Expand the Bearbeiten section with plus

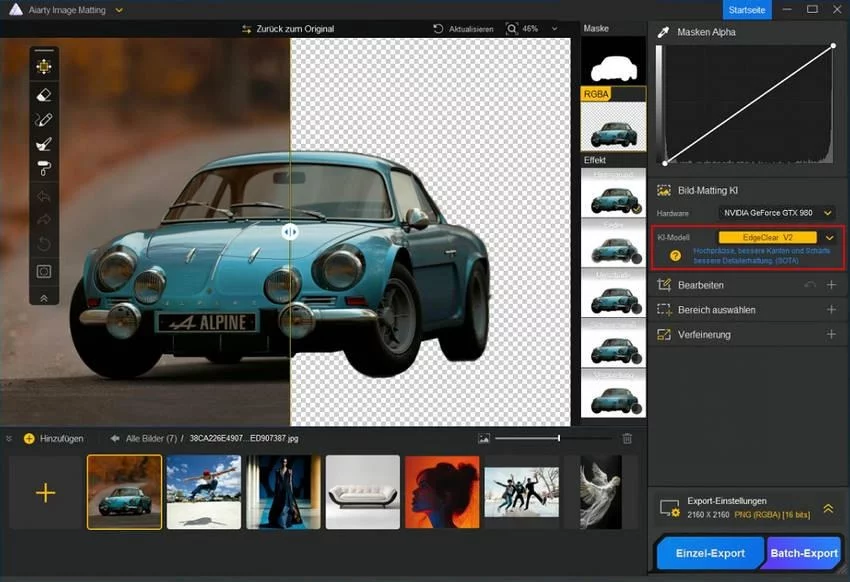click(831, 285)
